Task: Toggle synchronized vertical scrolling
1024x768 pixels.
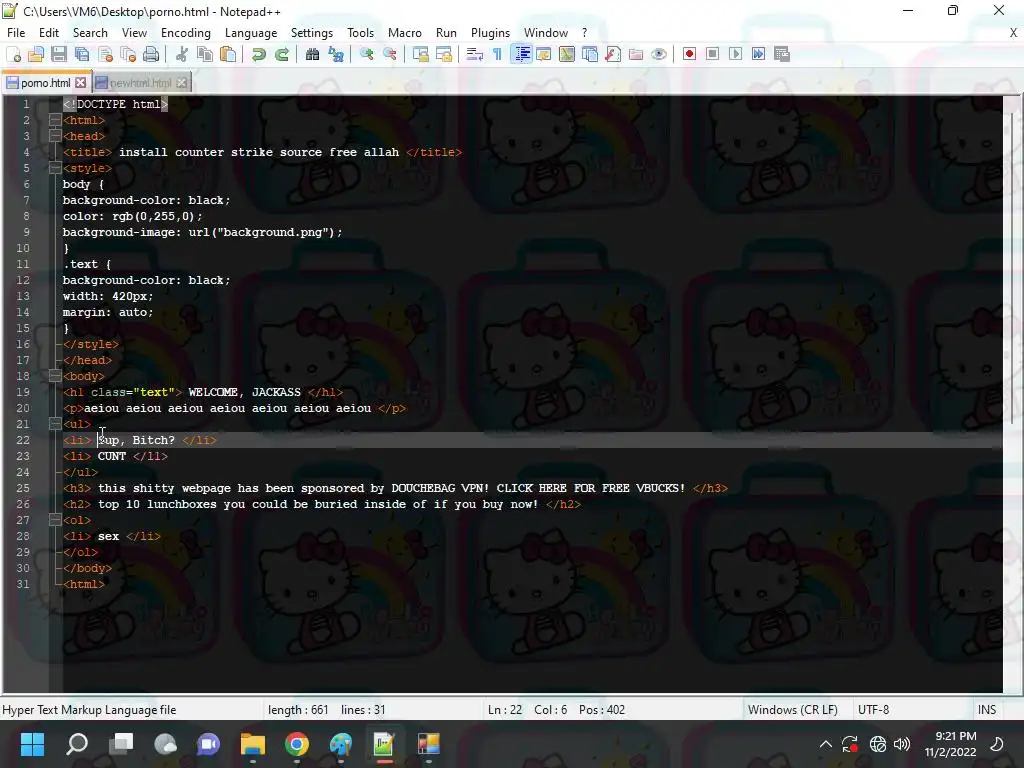Action: click(421, 54)
